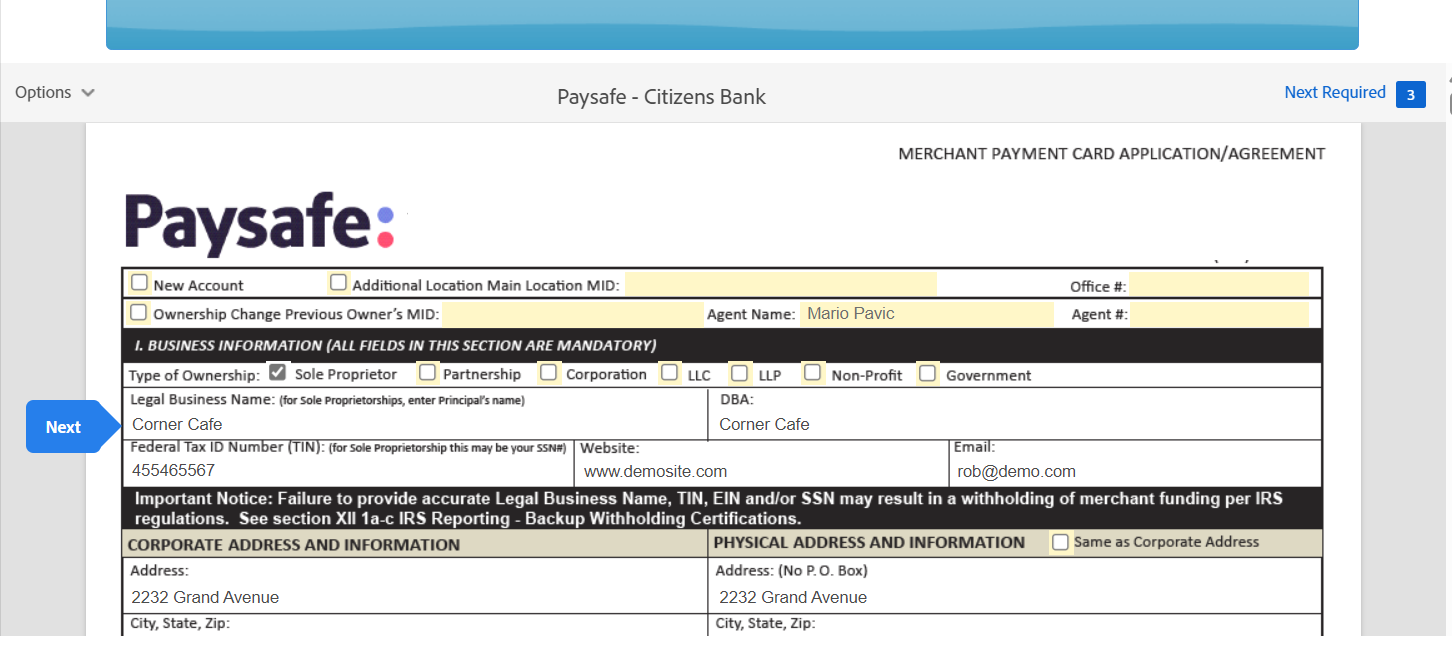
Task: Click the Legal Business Name field
Action: tap(415, 424)
